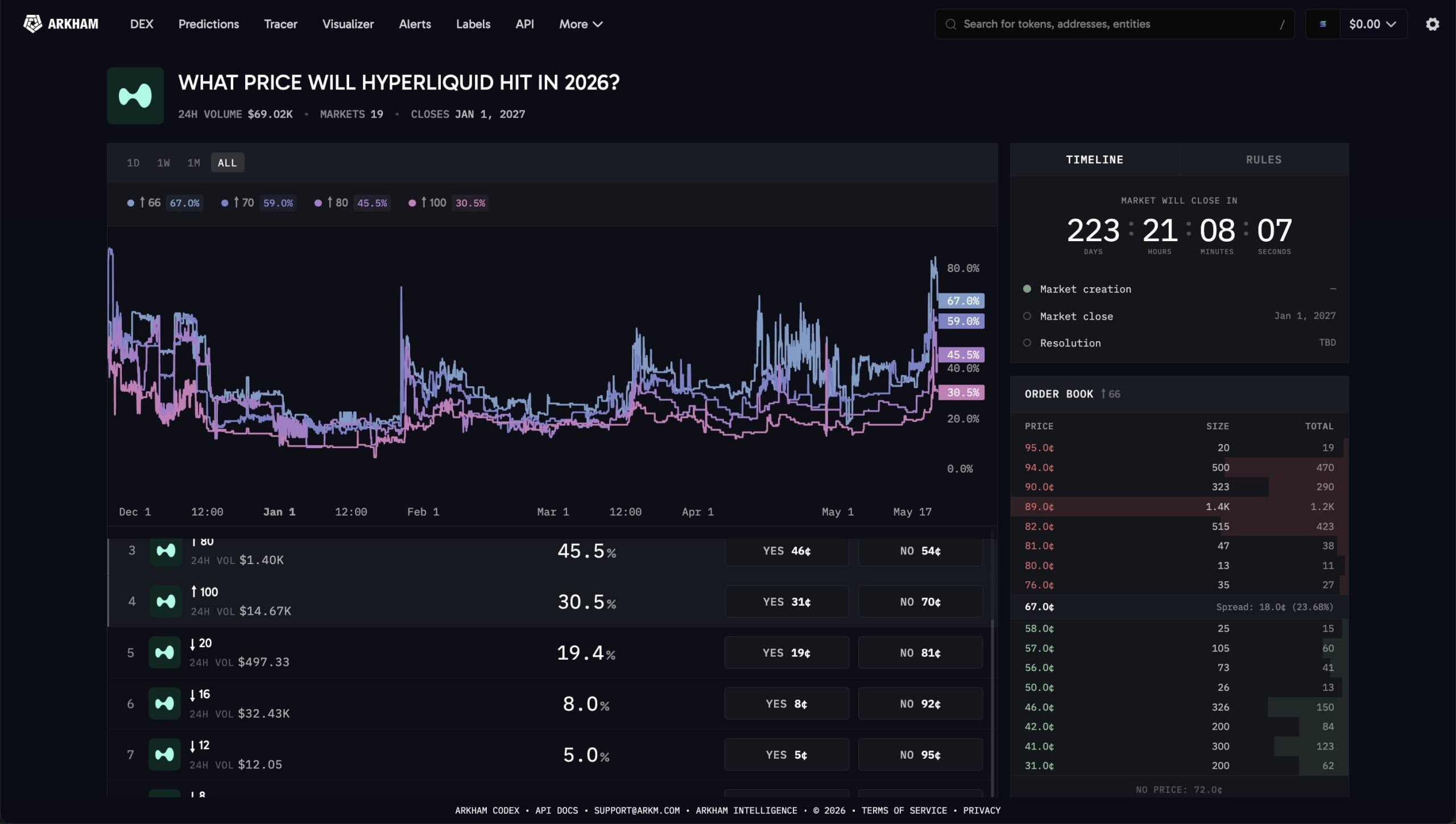Click SUPPORT@ARKM.COM footer link
This screenshot has height=824, width=1456.
[636, 810]
